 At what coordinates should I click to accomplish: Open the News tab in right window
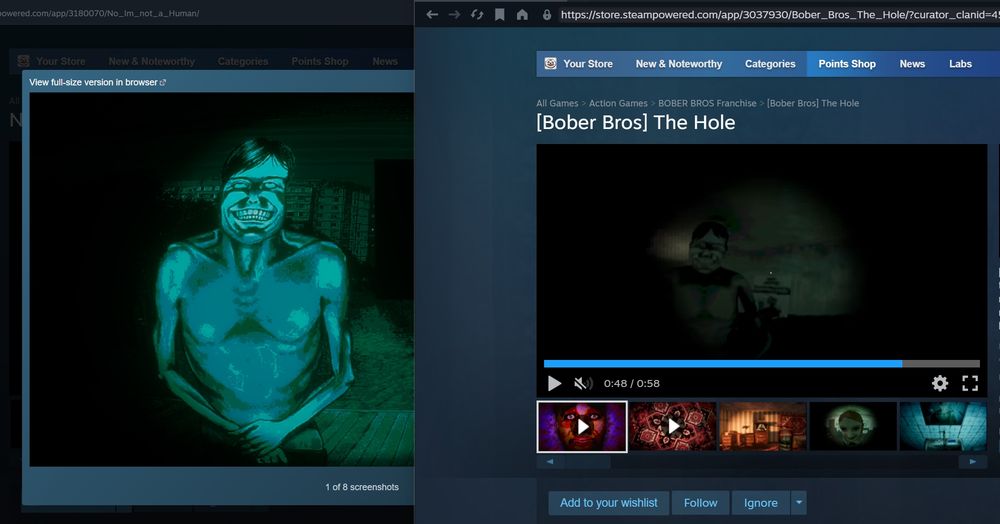pos(912,64)
